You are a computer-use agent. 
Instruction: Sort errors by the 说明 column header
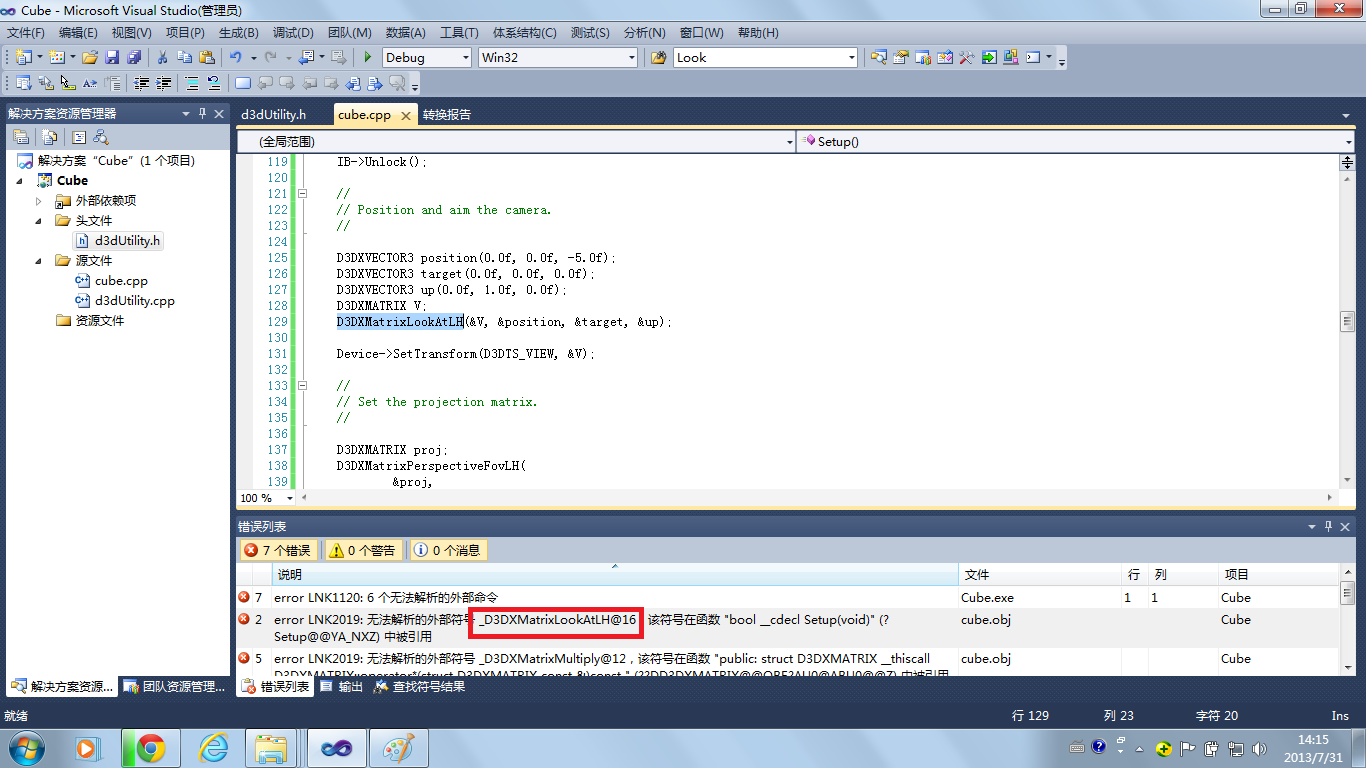point(615,575)
